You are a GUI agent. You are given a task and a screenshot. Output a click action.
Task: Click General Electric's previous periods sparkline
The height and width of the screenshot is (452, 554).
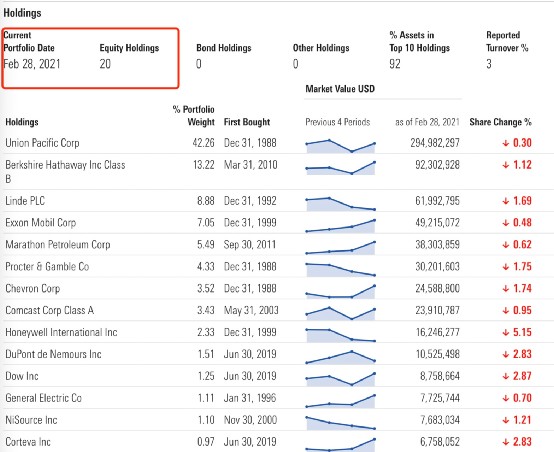coord(341,401)
